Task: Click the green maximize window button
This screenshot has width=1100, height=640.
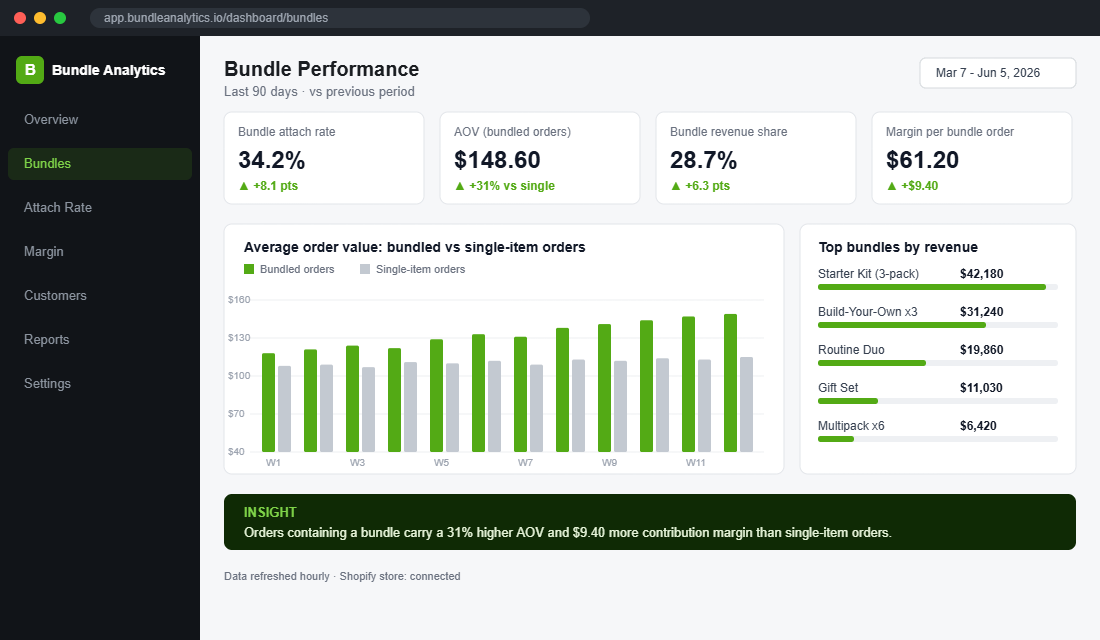Action: 60,18
